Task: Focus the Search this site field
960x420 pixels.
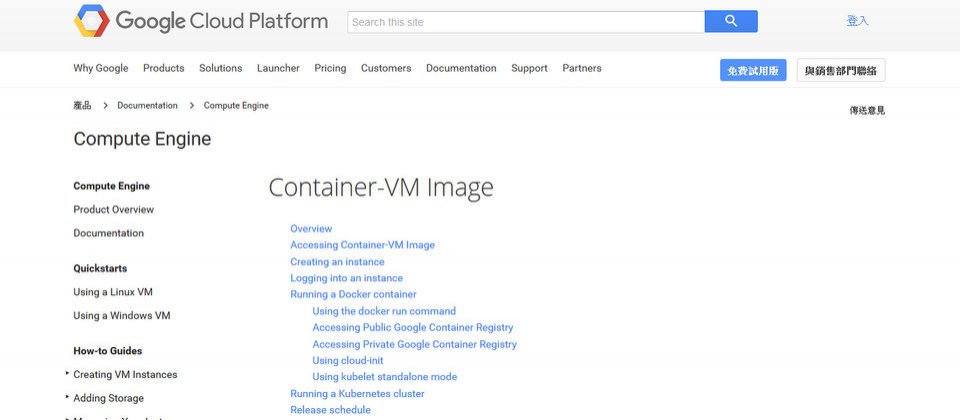Action: 526,22
